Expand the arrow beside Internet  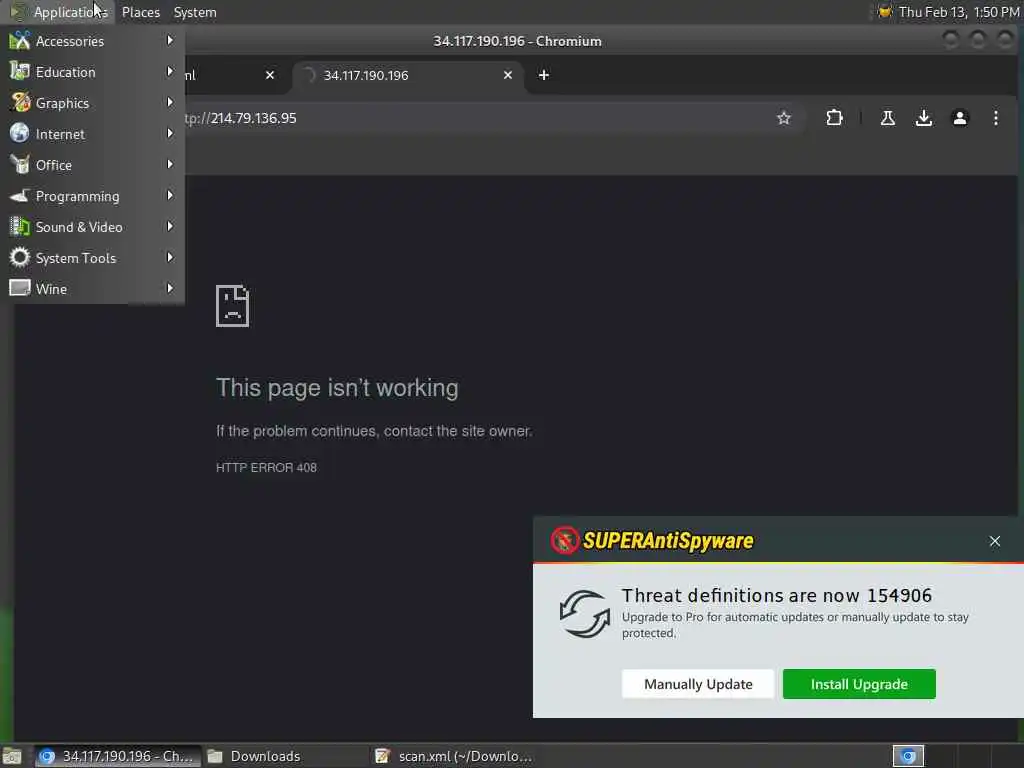click(x=170, y=133)
